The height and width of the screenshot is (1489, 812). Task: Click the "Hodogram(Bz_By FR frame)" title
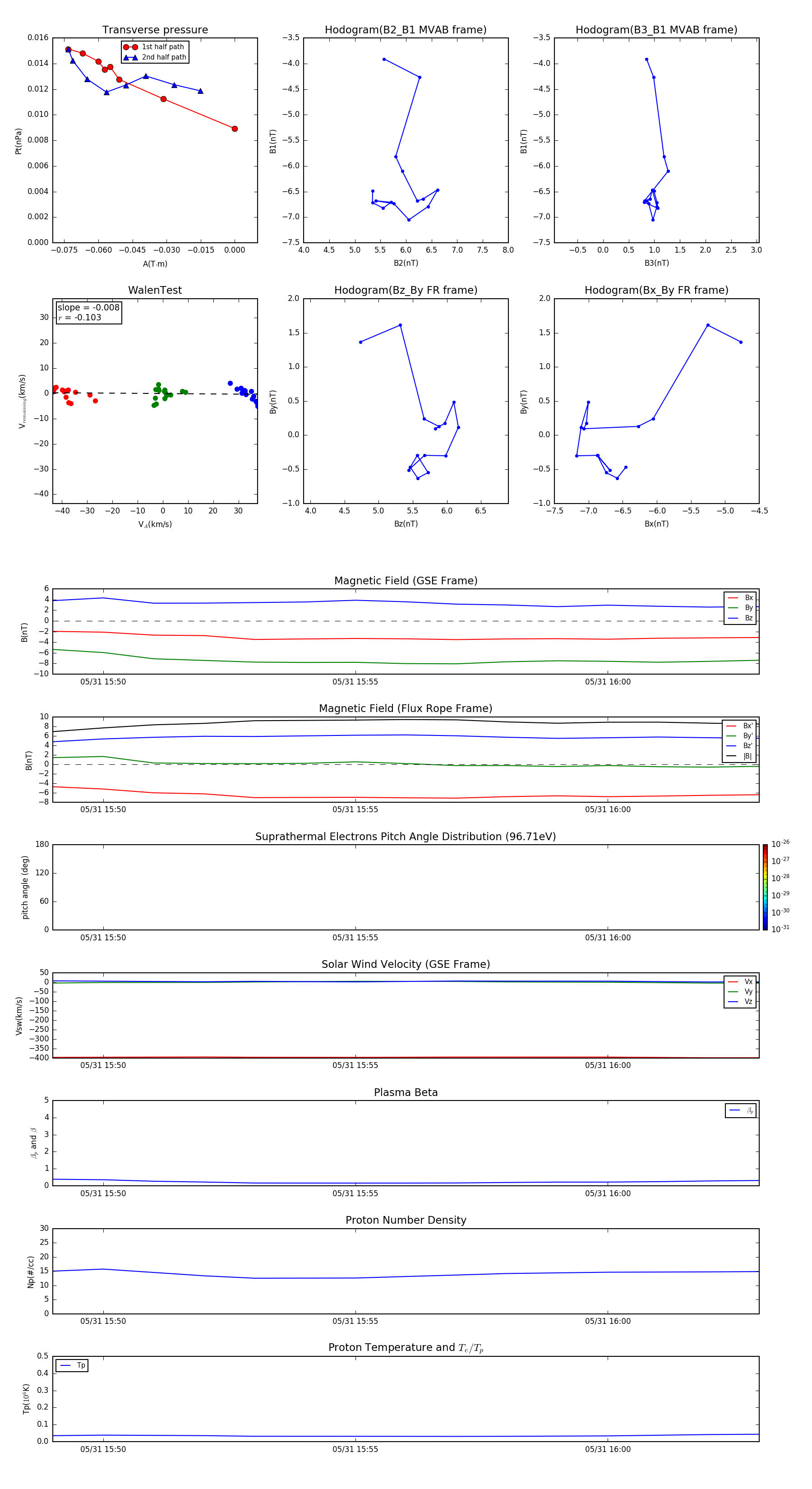pyautogui.click(x=406, y=290)
